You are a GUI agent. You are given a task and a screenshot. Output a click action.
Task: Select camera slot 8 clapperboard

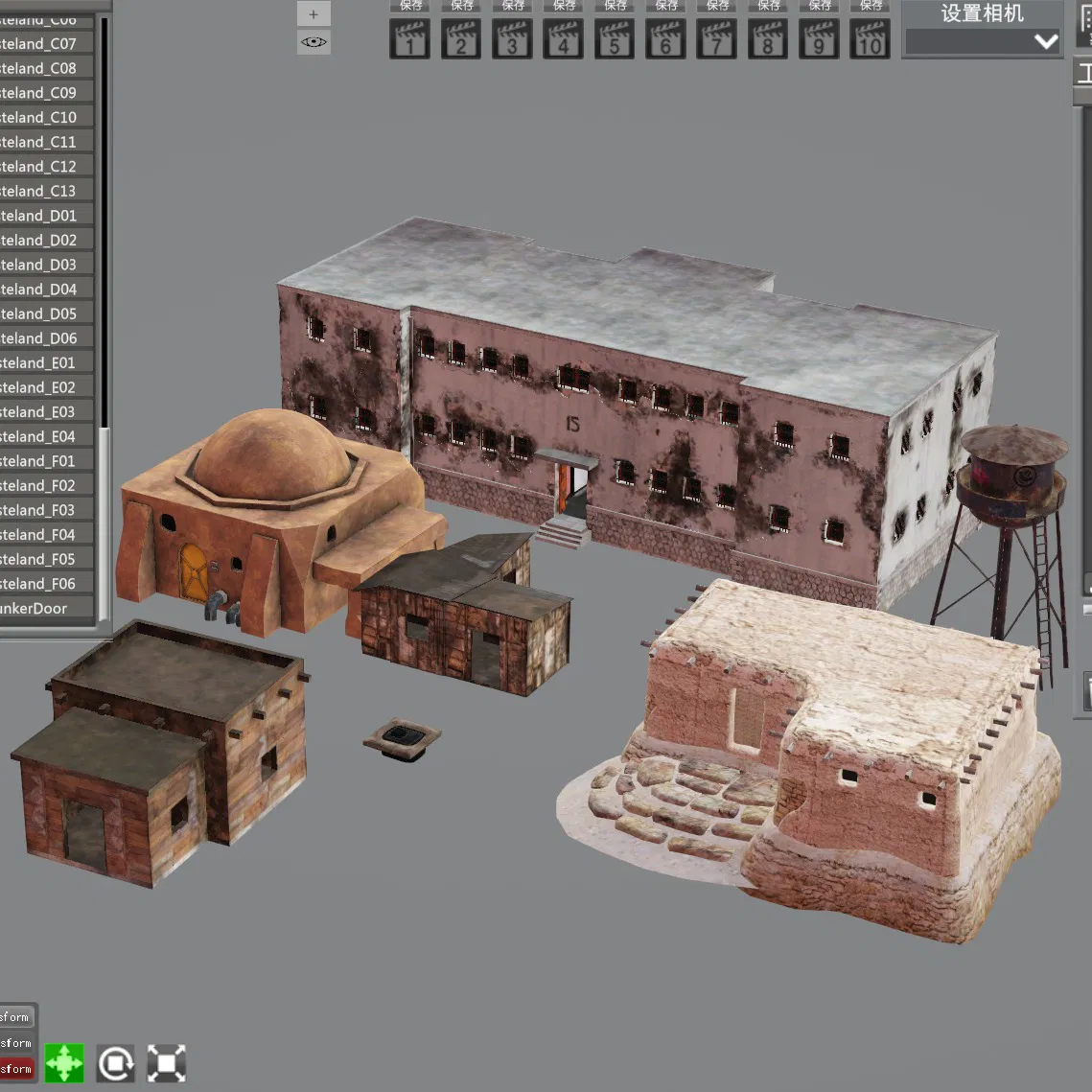pos(767,39)
